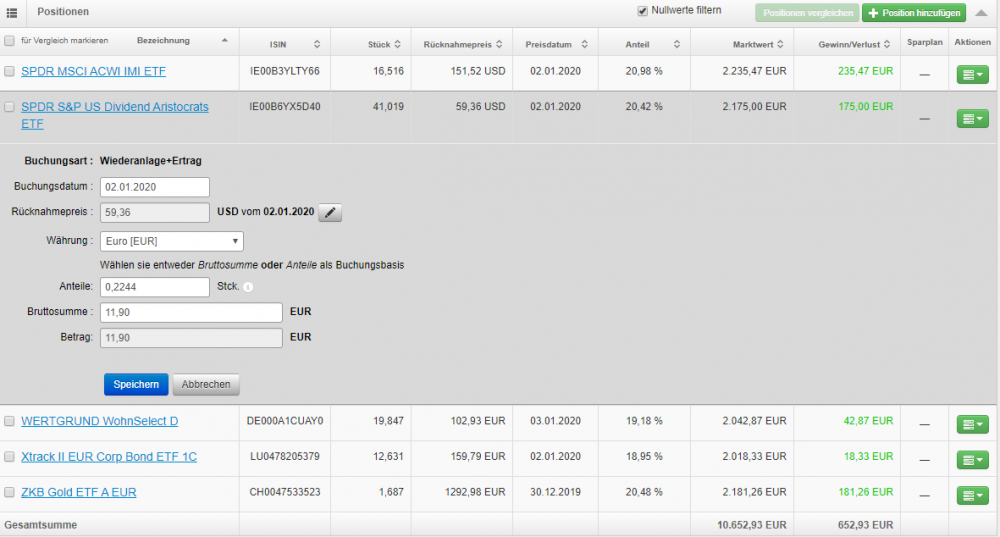Click the Sparplan dash for SPDR MSCI ACWI IMI
The image size is (1000, 537).
pyautogui.click(x=924, y=75)
